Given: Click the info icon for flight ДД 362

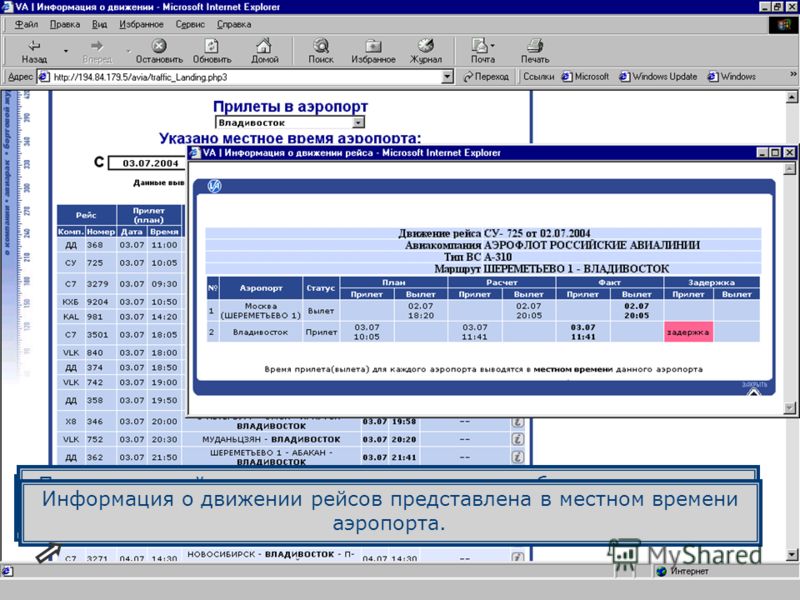Looking at the screenshot, I should coord(517,457).
